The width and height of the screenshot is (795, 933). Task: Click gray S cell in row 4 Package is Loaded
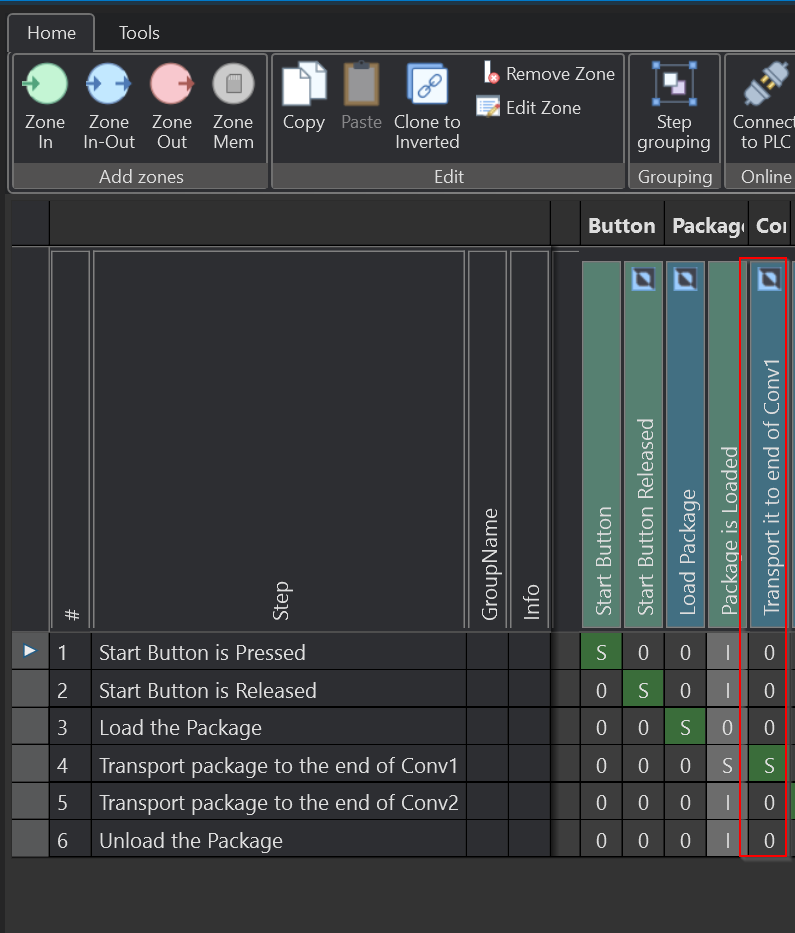(727, 765)
